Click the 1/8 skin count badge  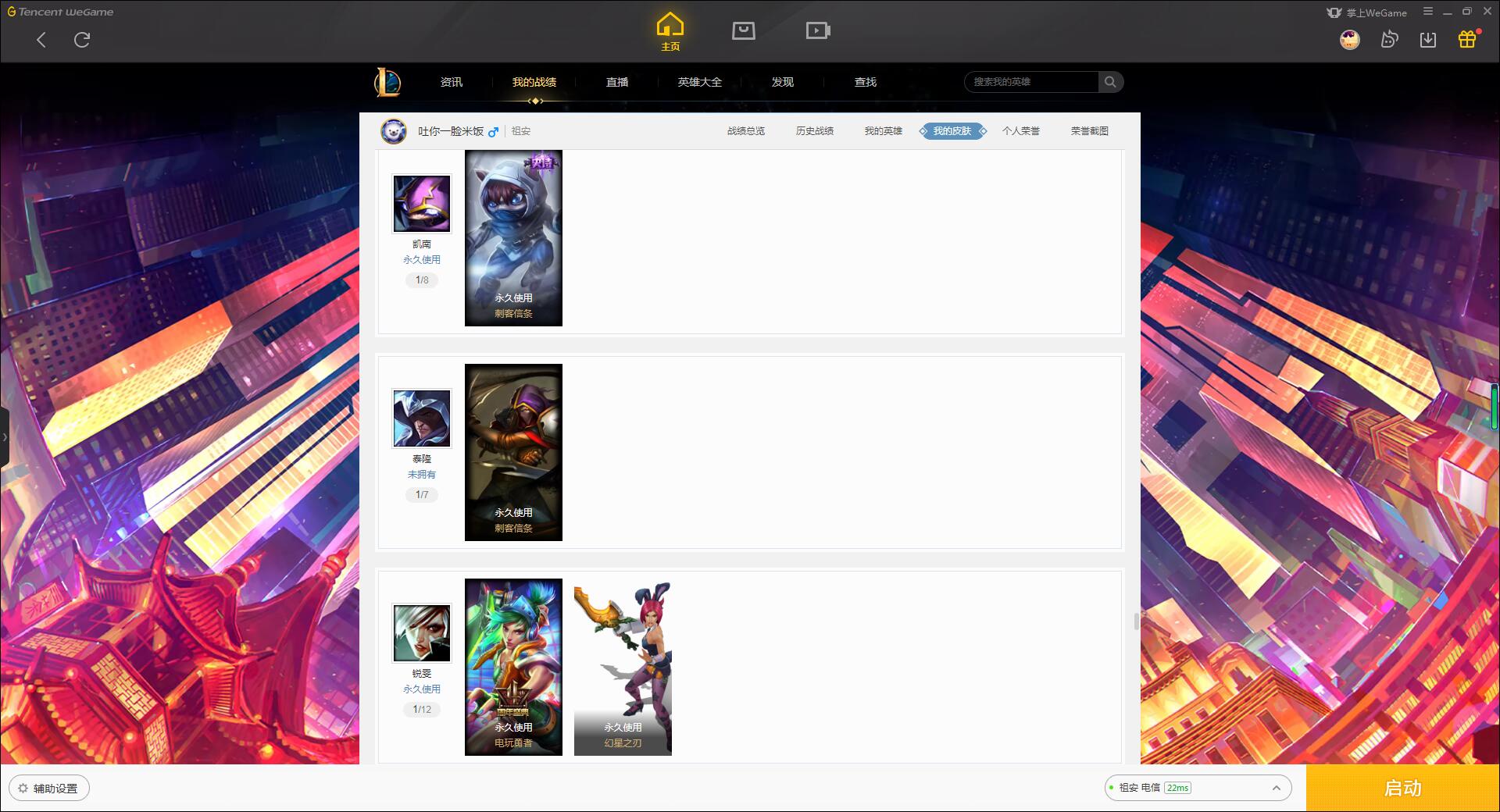[x=422, y=280]
